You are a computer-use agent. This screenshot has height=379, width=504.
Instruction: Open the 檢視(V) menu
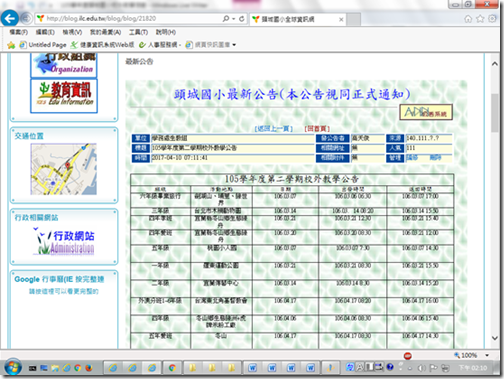click(x=72, y=32)
